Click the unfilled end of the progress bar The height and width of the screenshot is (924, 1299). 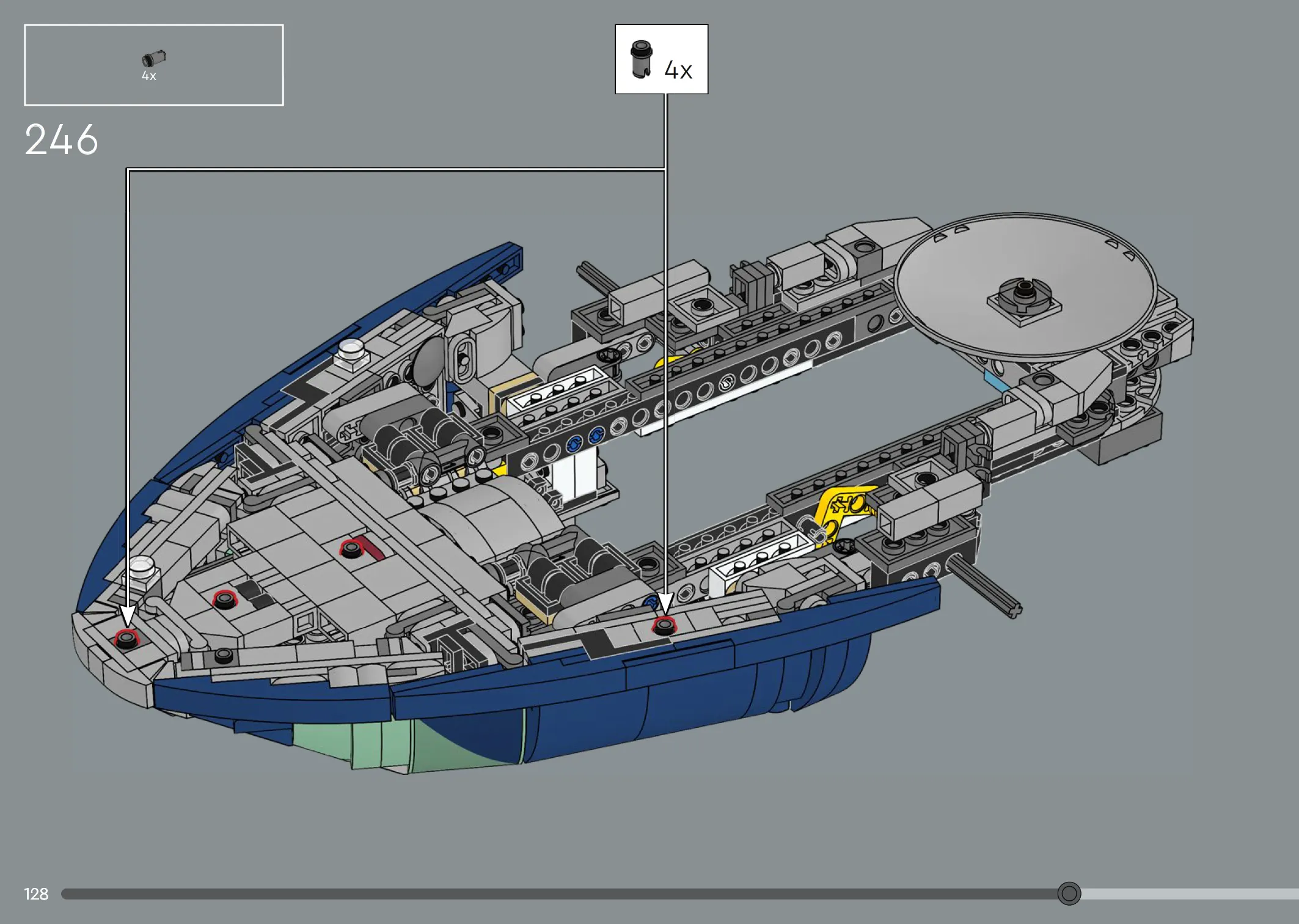pos(1190,893)
